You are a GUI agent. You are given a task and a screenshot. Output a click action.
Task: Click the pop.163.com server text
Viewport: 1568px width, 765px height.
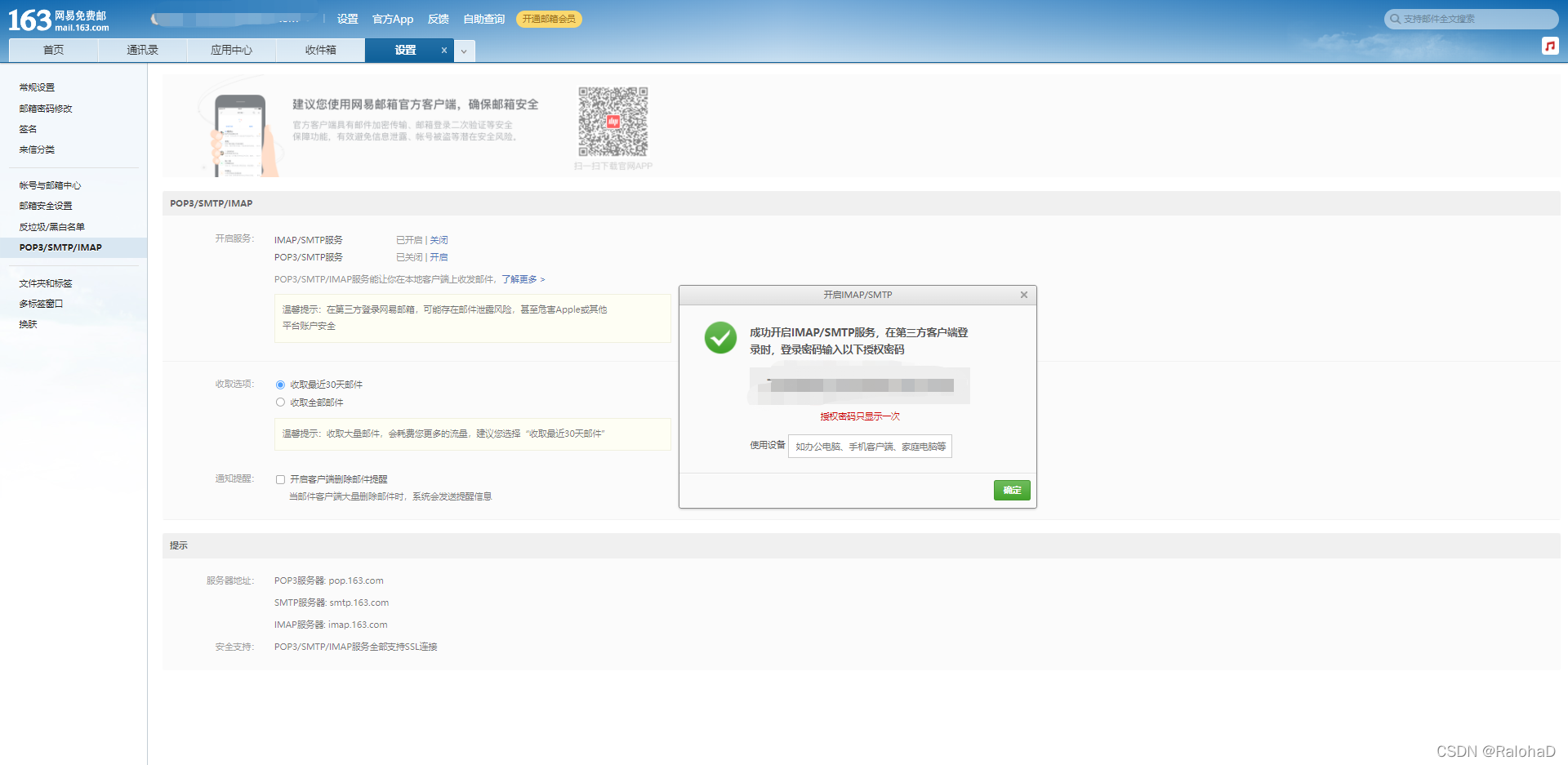point(356,580)
